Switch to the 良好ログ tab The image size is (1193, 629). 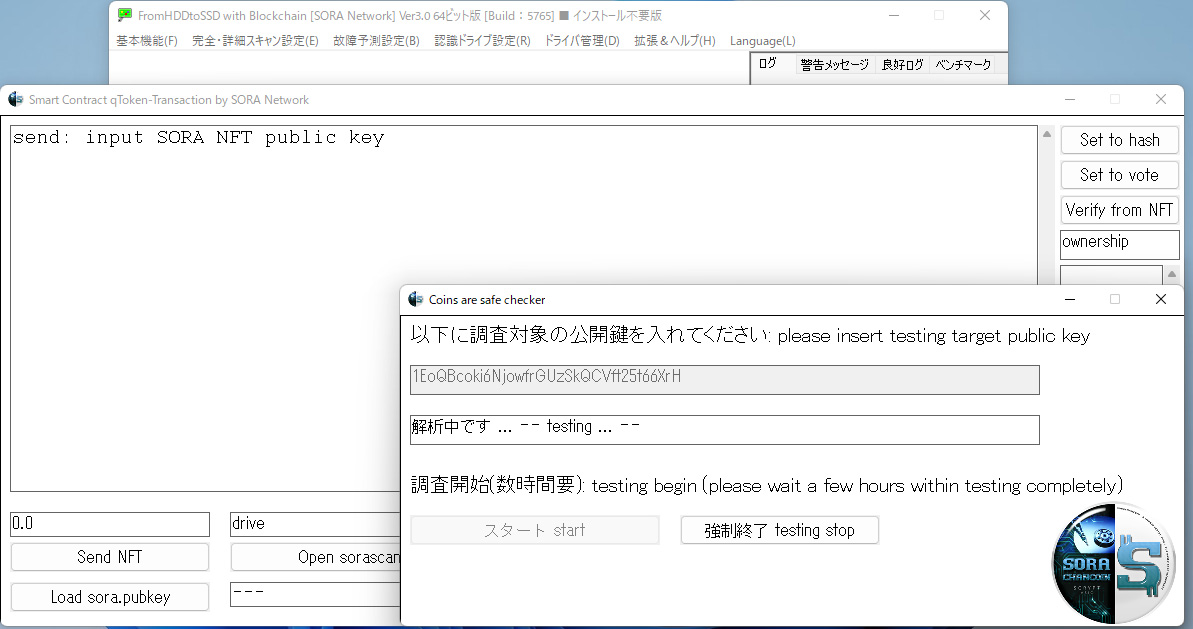tap(902, 65)
